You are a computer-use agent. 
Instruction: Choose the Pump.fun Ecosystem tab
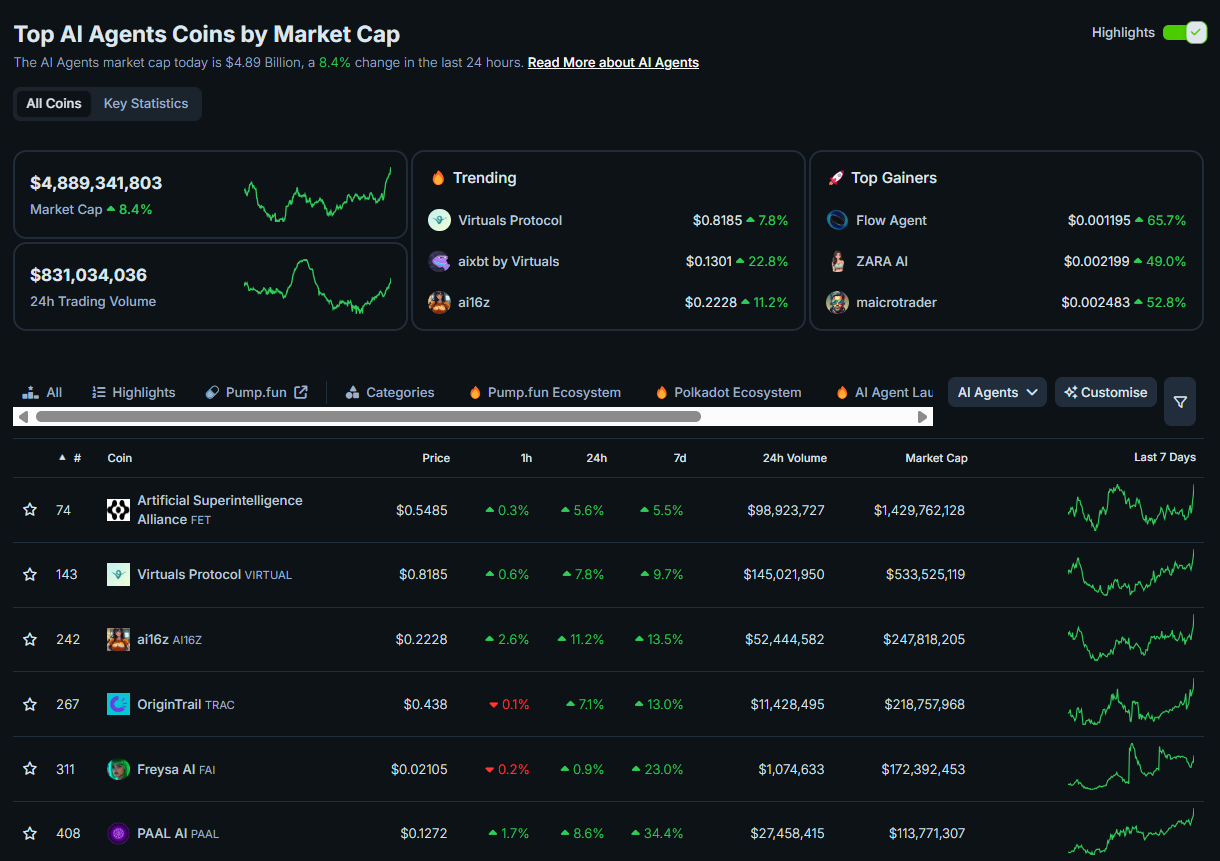(545, 392)
